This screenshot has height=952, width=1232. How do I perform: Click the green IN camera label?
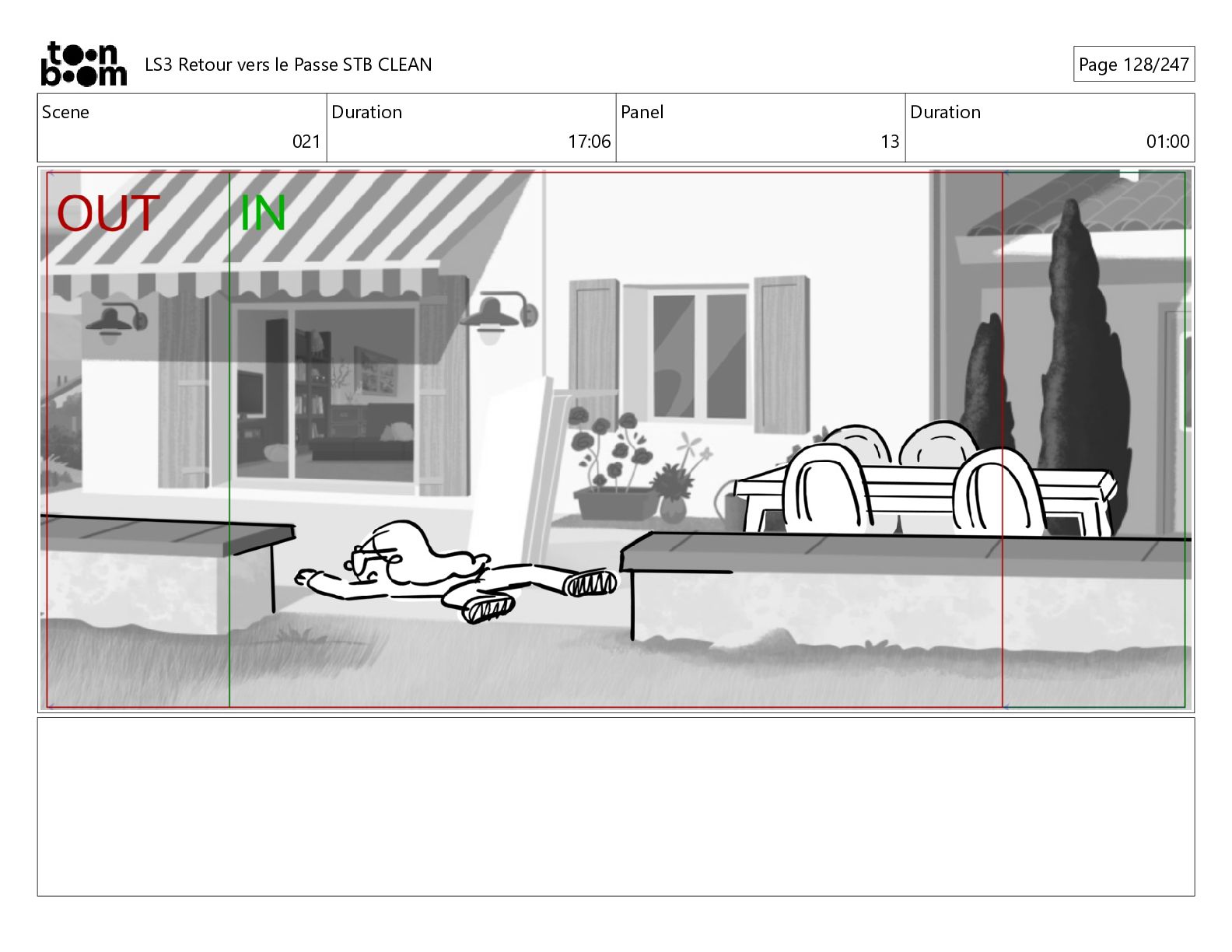[x=263, y=213]
